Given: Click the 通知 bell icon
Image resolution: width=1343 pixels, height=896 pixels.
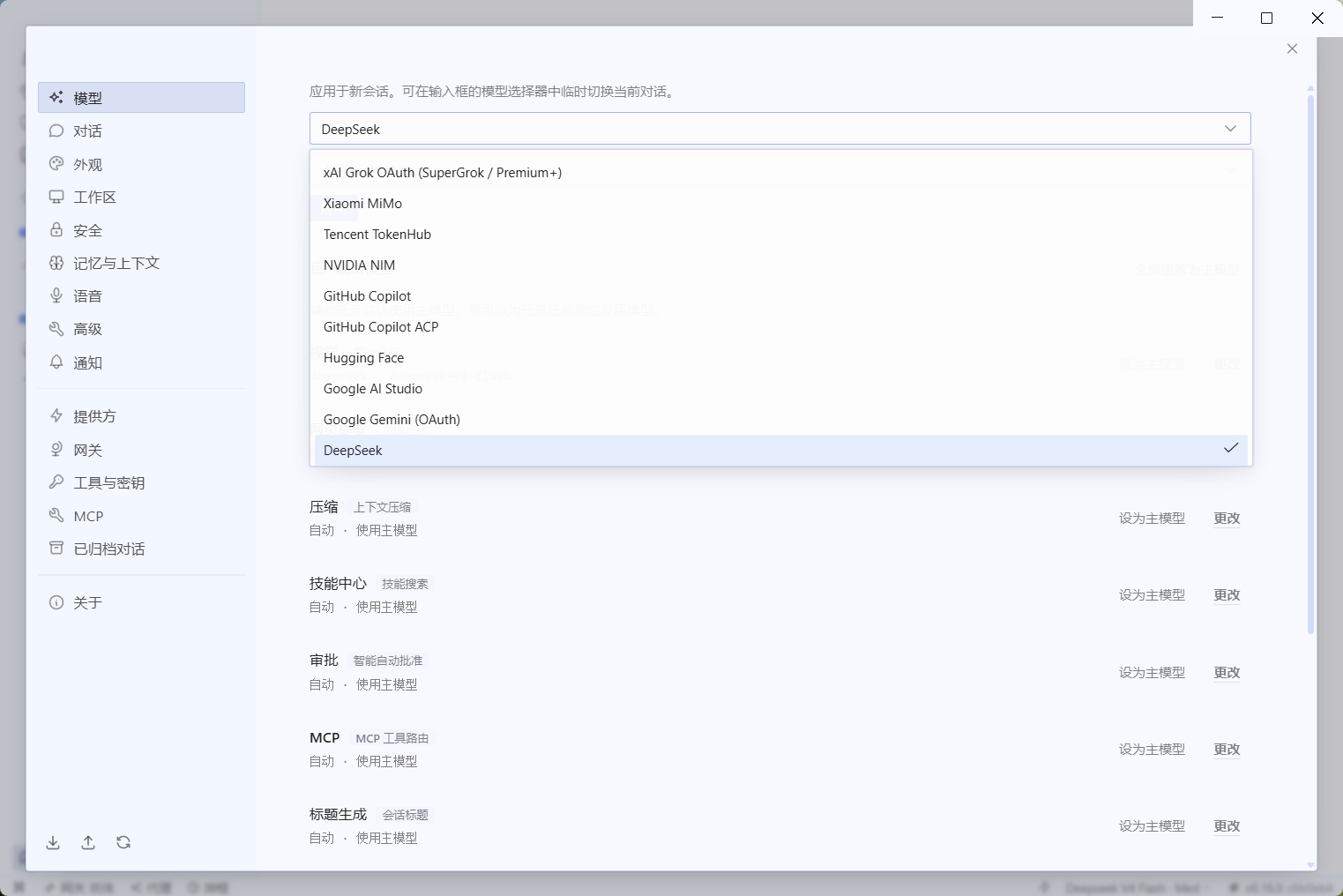Looking at the screenshot, I should (x=56, y=362).
